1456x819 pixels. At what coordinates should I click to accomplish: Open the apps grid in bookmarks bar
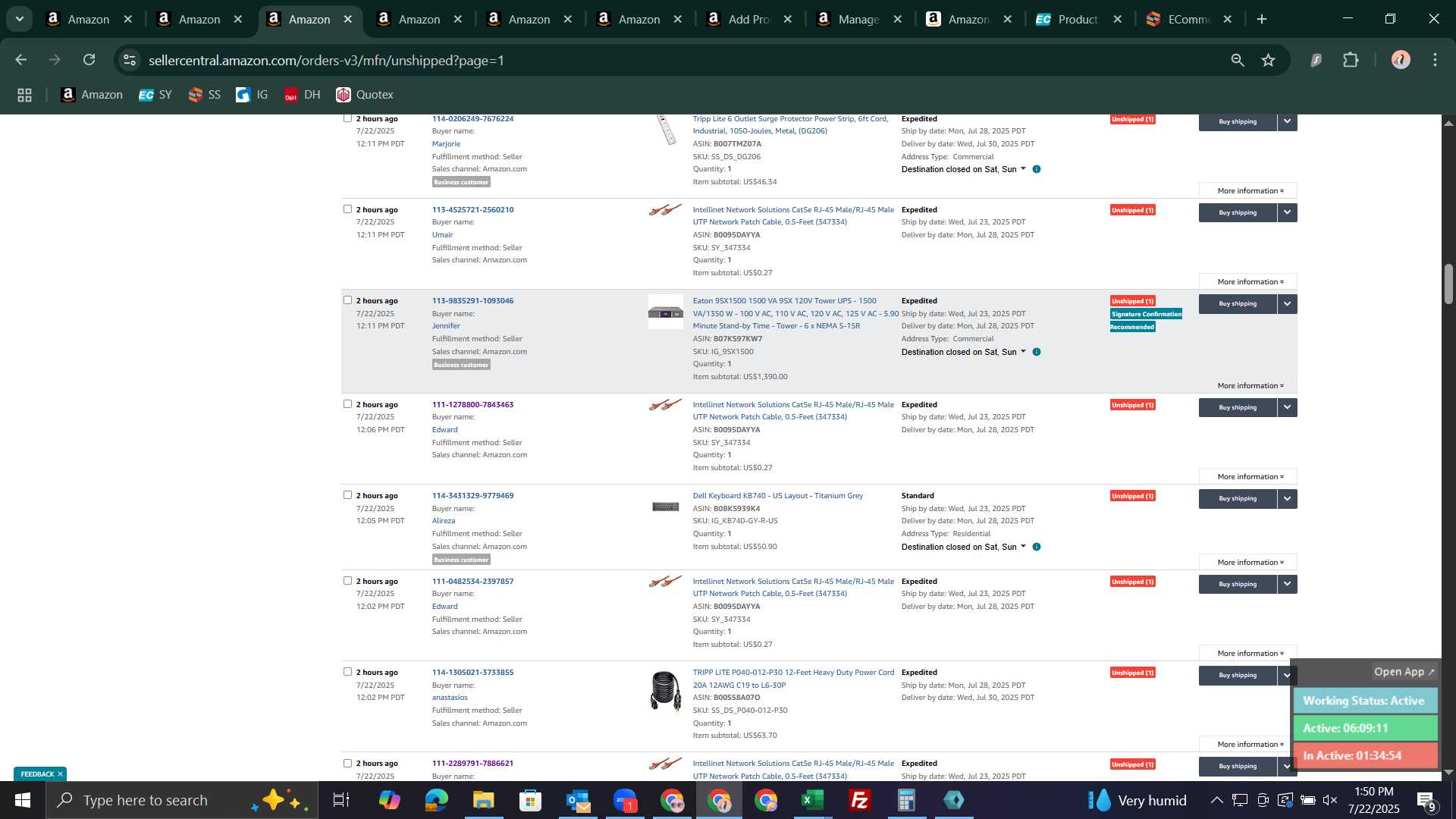point(24,95)
